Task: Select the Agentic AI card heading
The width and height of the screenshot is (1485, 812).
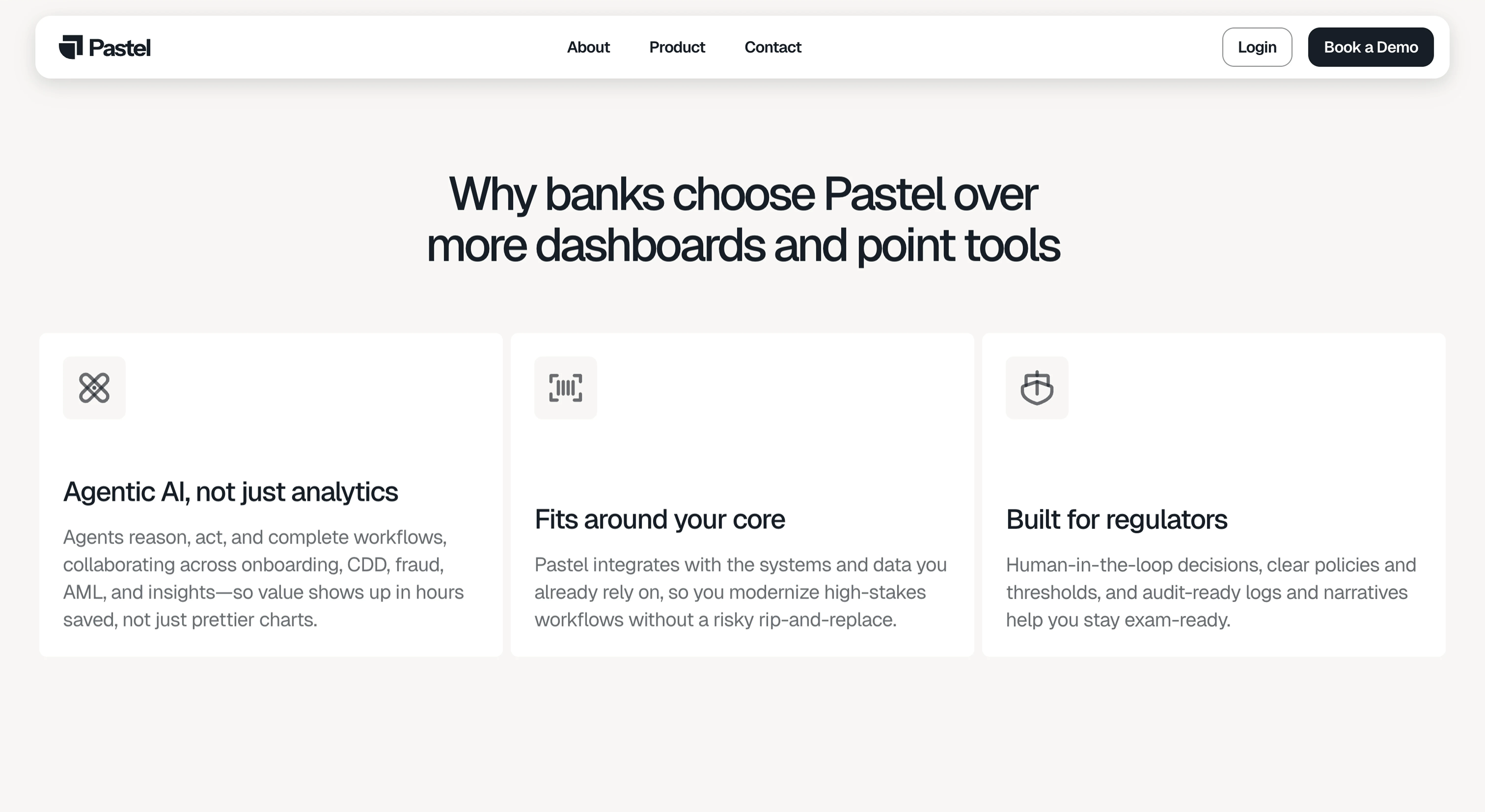Action: click(x=230, y=492)
